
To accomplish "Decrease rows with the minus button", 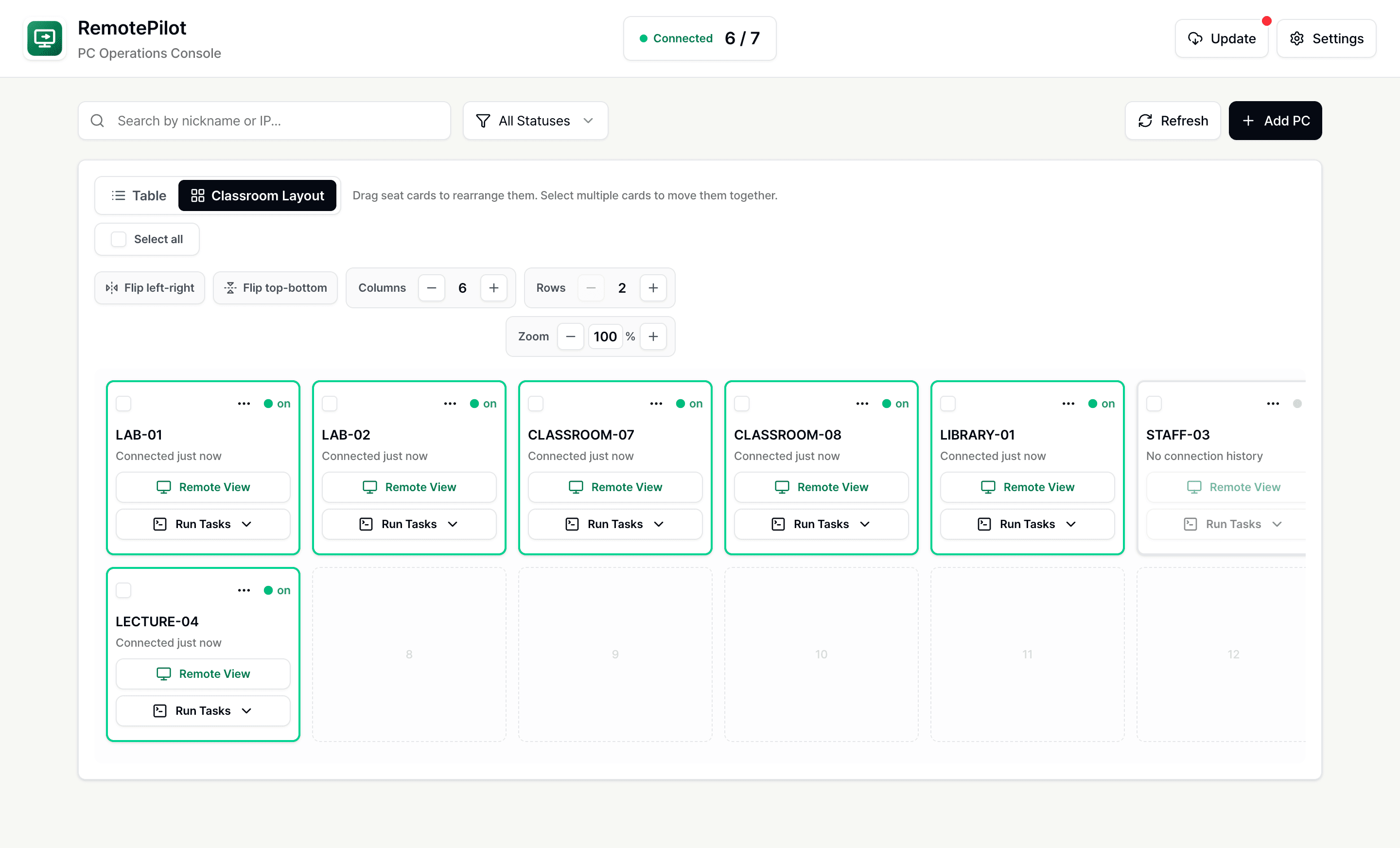I will (x=591, y=288).
